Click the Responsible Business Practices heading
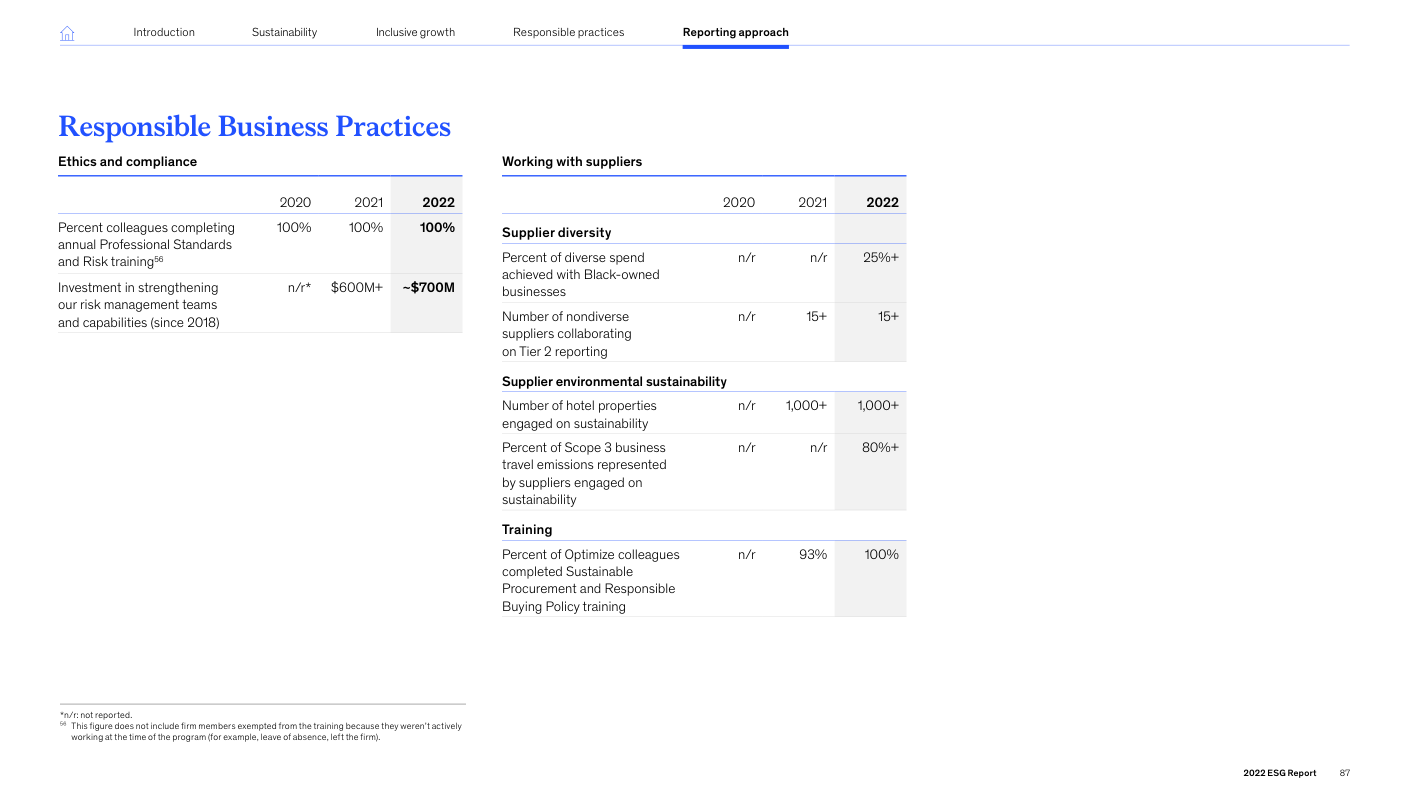Viewport: 1410px width, 794px height. click(x=254, y=127)
